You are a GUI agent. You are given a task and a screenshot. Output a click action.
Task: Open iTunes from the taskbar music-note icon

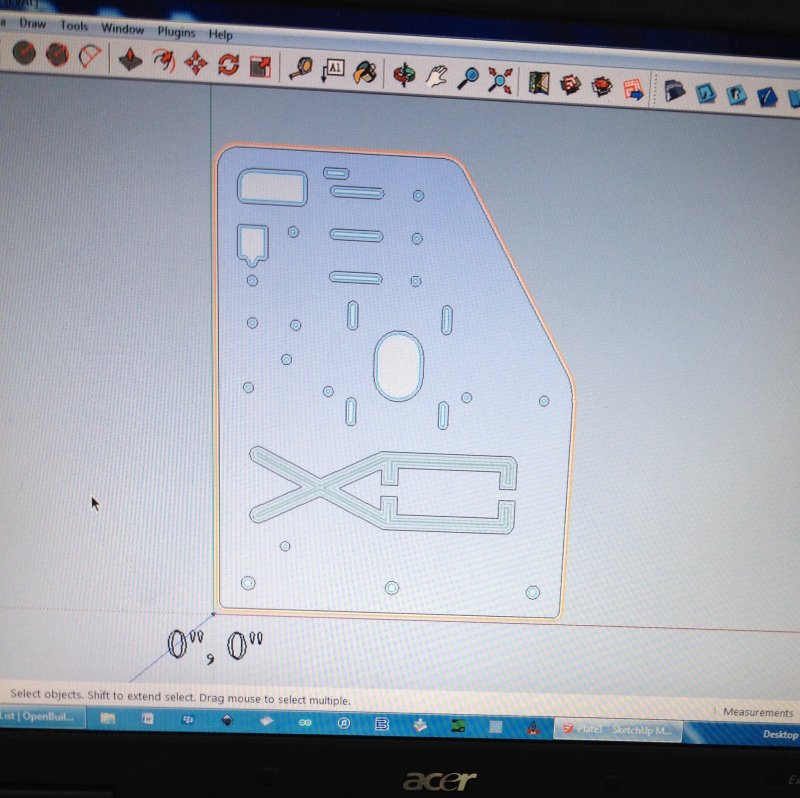point(344,723)
